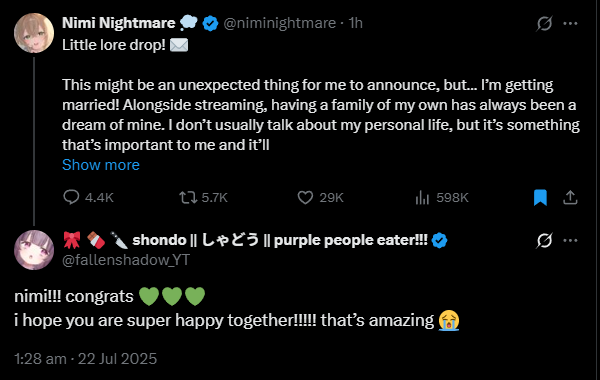Open more options menu for Nimi's post
The width and height of the screenshot is (600, 380).
(570, 23)
